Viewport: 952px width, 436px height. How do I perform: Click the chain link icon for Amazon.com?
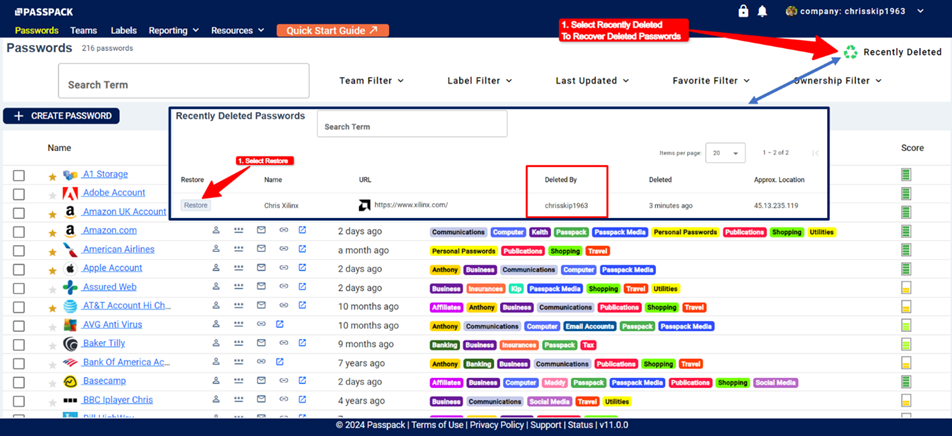[x=284, y=230]
